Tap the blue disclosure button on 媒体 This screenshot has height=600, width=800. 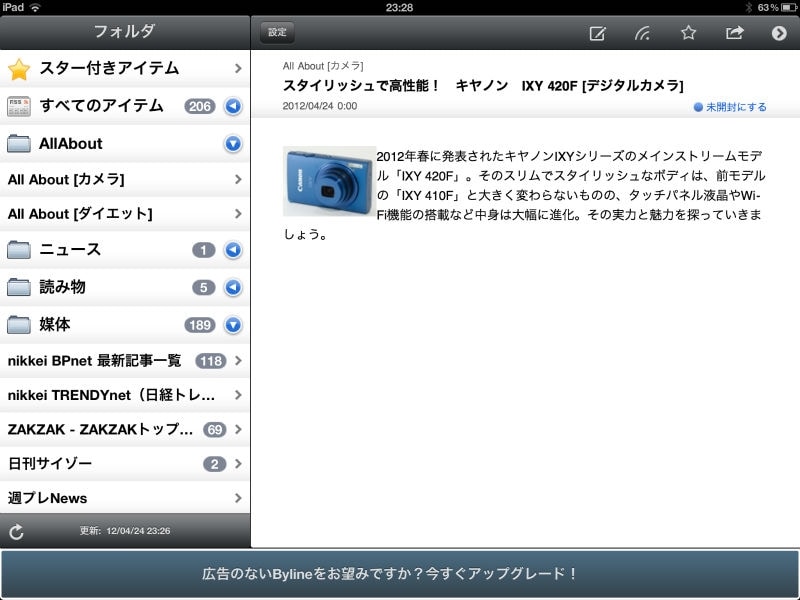232,325
